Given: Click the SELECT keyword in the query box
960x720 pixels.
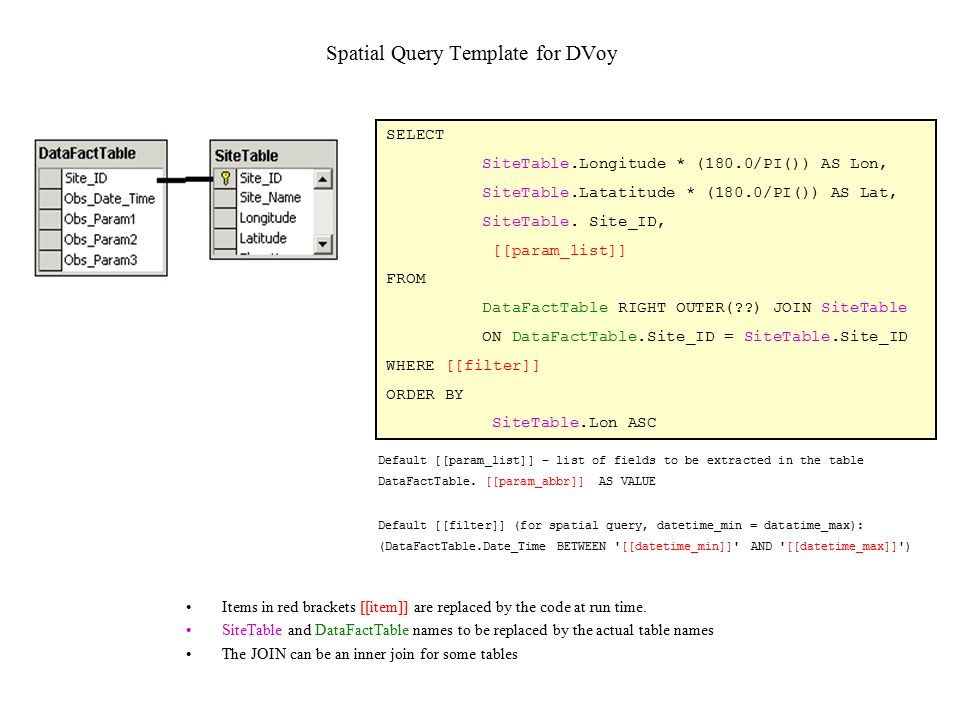Looking at the screenshot, I should coord(415,135).
